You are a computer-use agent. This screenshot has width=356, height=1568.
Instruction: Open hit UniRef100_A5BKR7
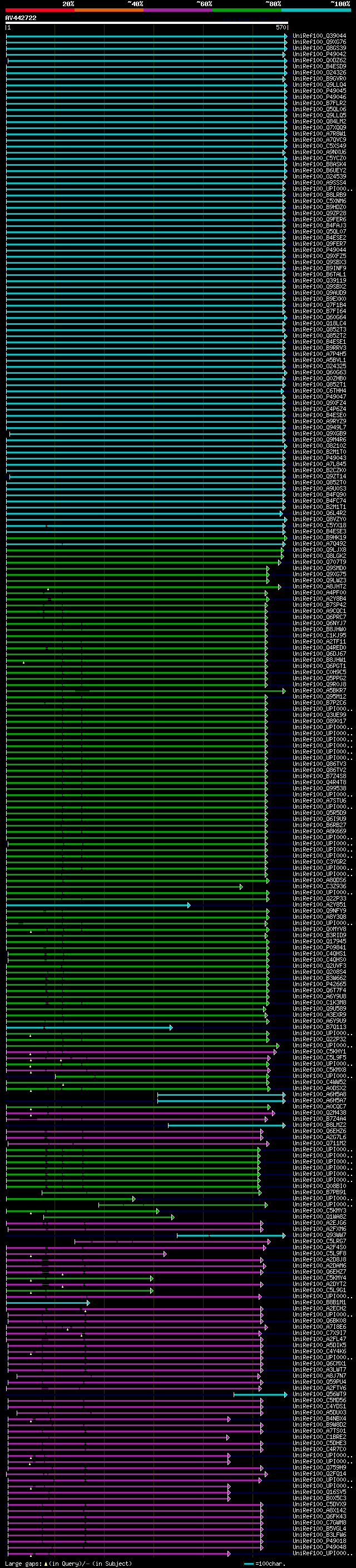319,690
